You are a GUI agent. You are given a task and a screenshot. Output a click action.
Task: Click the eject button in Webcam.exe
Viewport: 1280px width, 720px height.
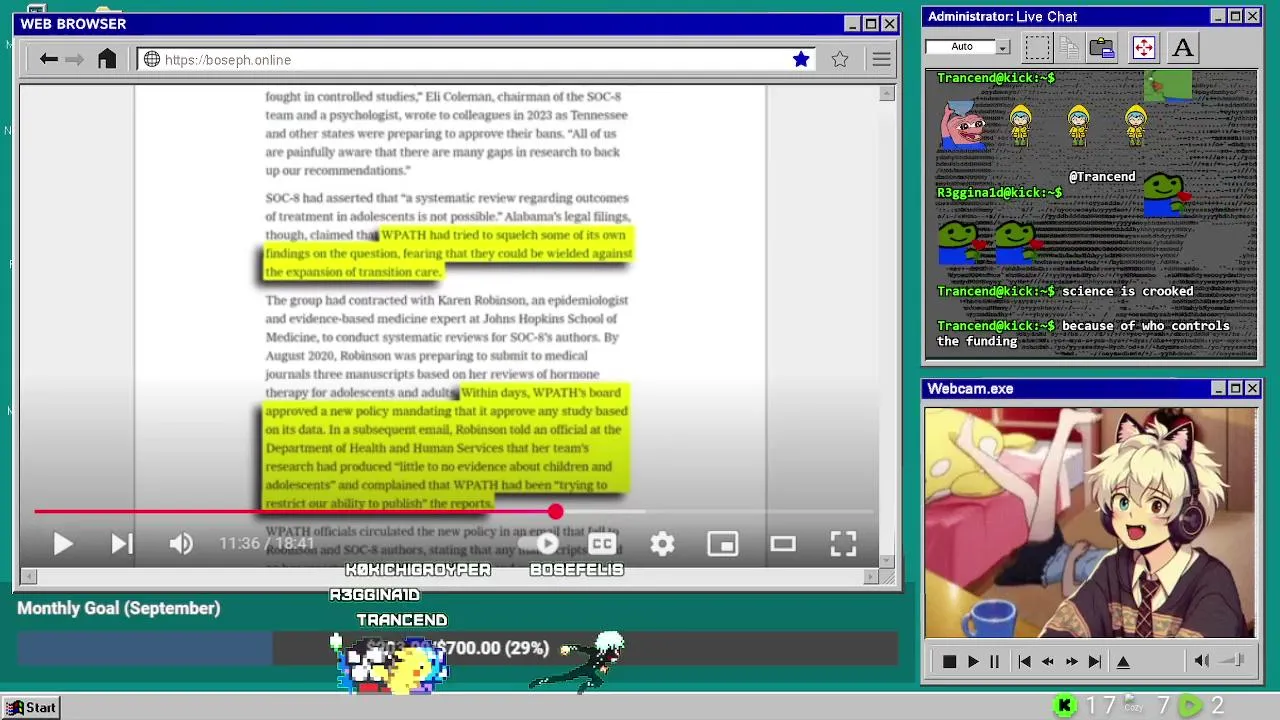1123,662
